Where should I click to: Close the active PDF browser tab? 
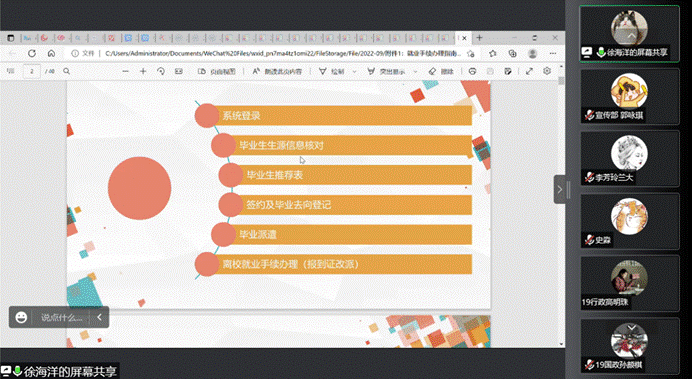coord(464,38)
